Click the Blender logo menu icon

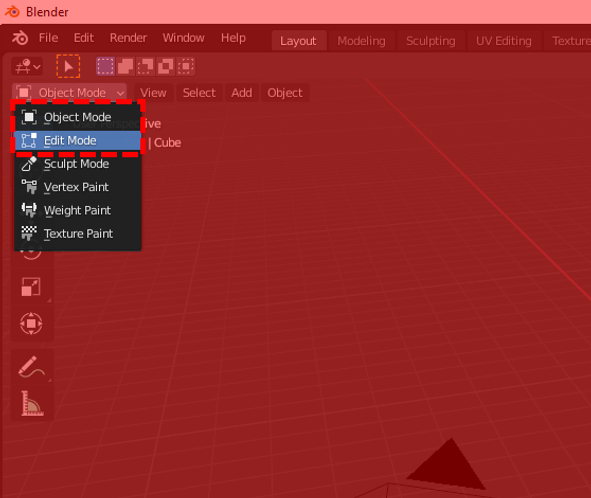pyautogui.click(x=20, y=38)
